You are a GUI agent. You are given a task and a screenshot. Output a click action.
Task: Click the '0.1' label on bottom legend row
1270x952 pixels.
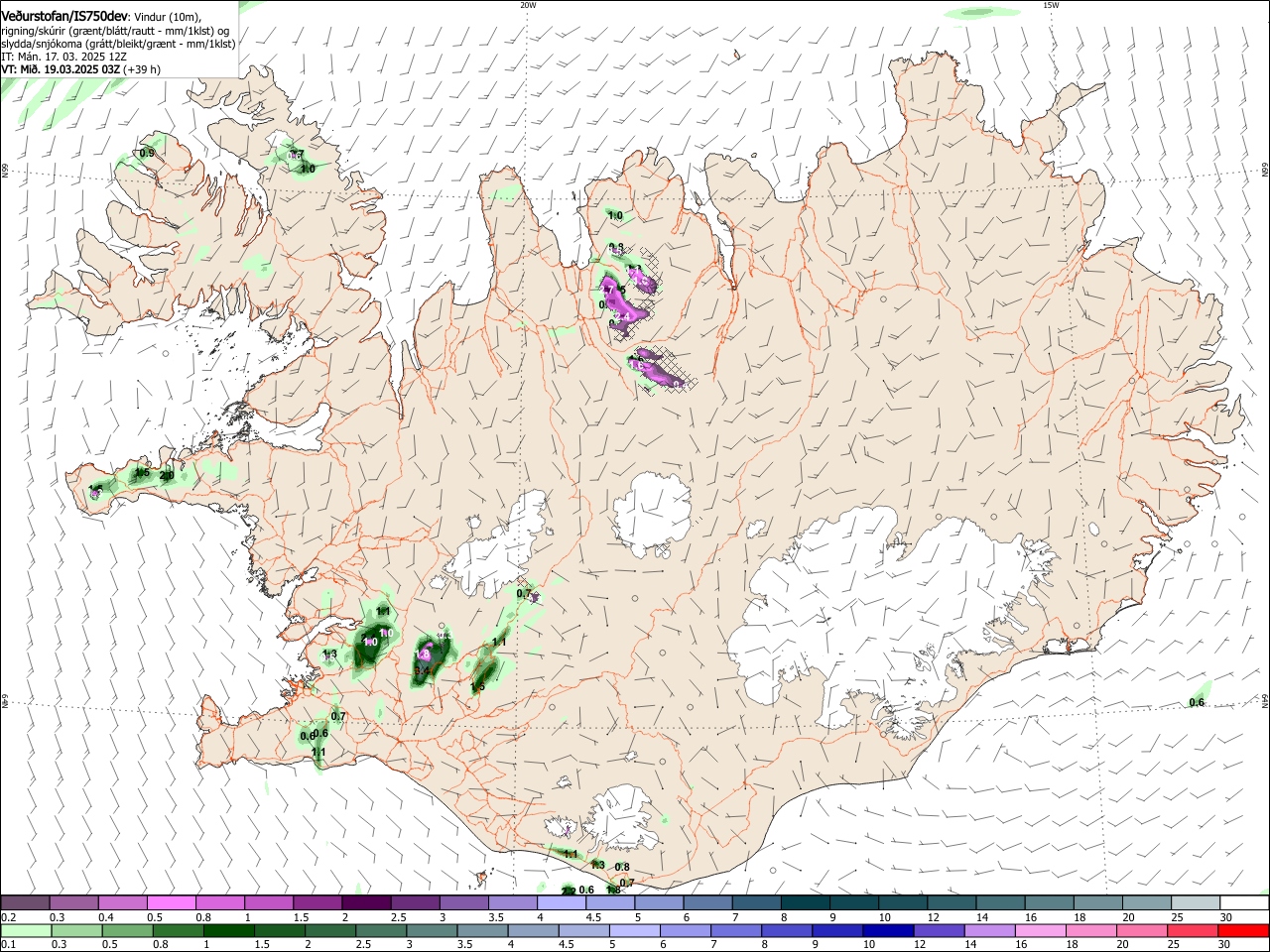8,945
